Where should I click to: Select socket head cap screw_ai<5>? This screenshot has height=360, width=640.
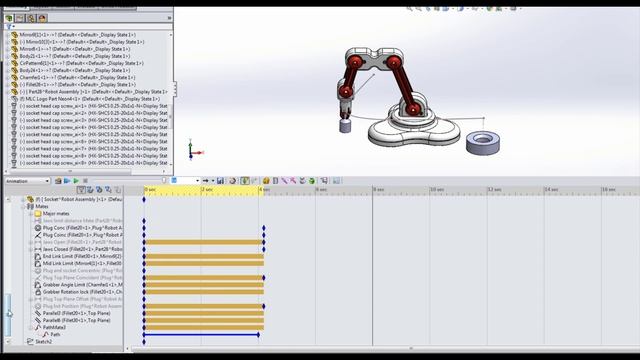coord(93,134)
